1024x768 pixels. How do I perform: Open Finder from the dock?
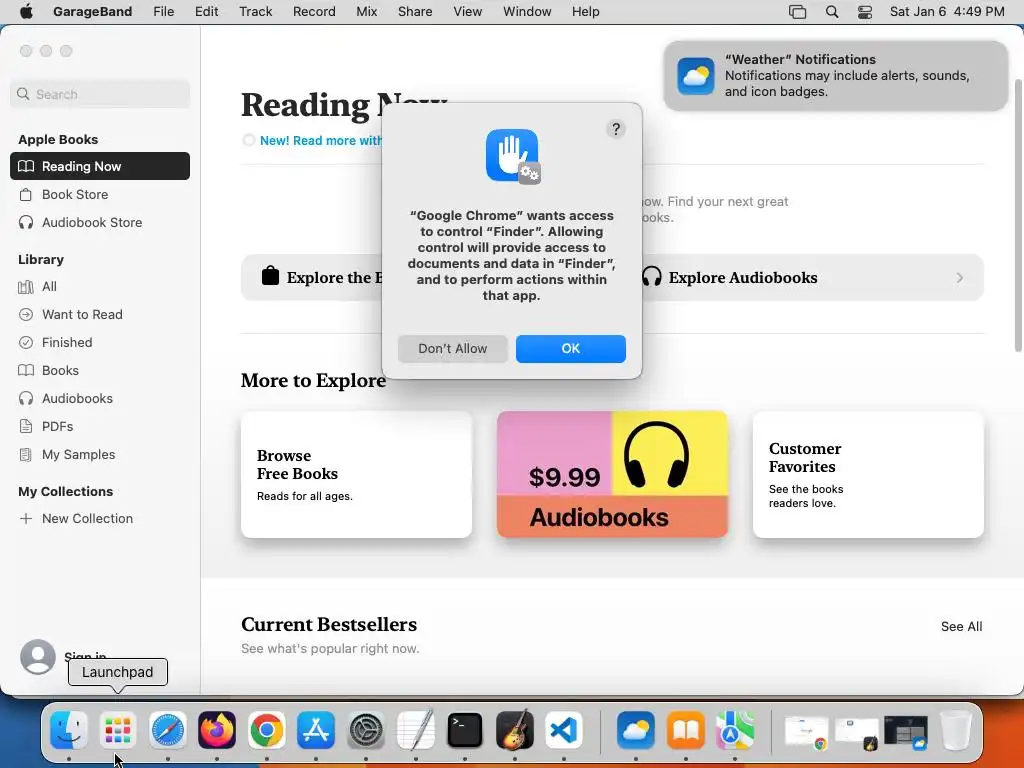point(69,729)
